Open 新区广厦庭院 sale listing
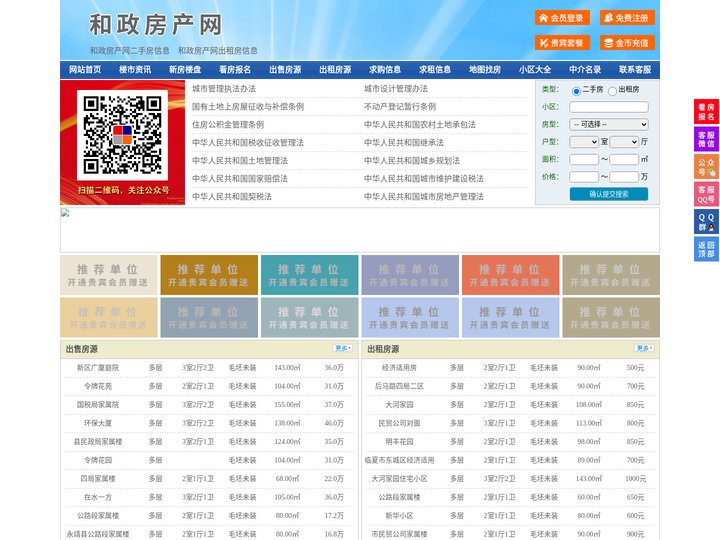This screenshot has width=720, height=540. (98, 368)
